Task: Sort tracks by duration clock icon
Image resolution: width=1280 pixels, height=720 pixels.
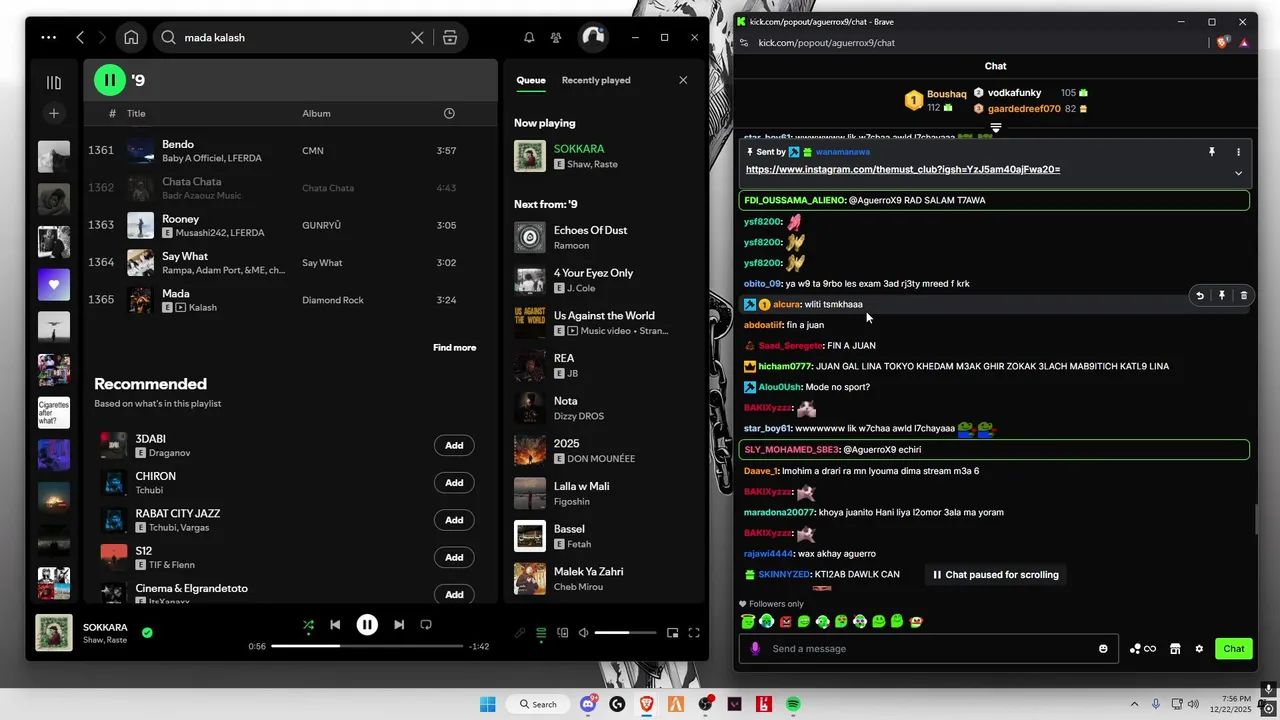Action: pyautogui.click(x=449, y=113)
